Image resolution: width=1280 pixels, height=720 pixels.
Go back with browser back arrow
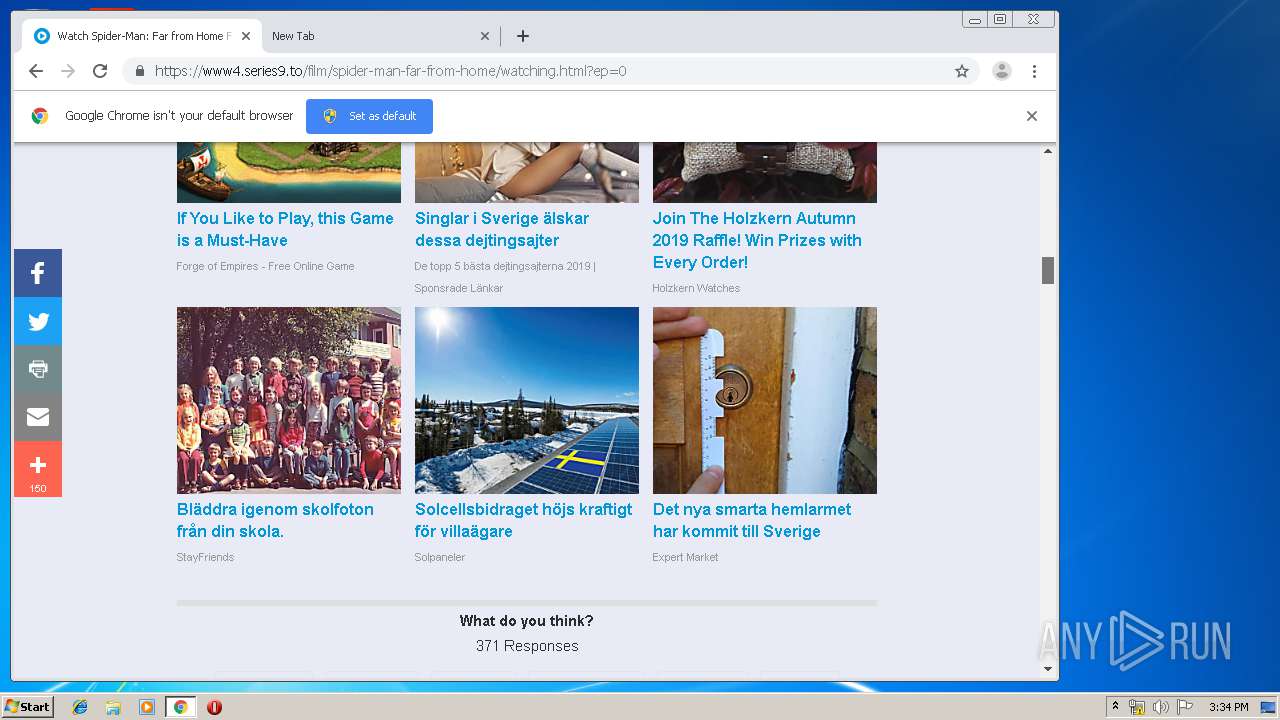(x=36, y=71)
